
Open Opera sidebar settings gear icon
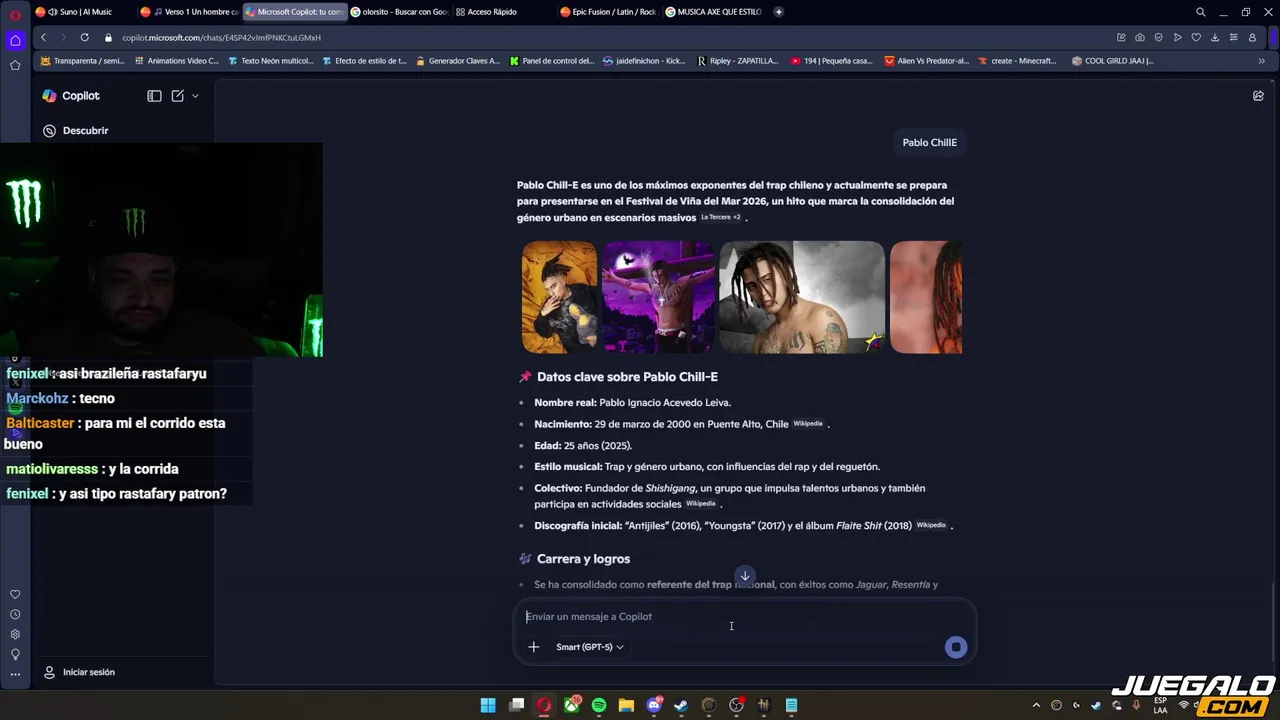[x=15, y=634]
